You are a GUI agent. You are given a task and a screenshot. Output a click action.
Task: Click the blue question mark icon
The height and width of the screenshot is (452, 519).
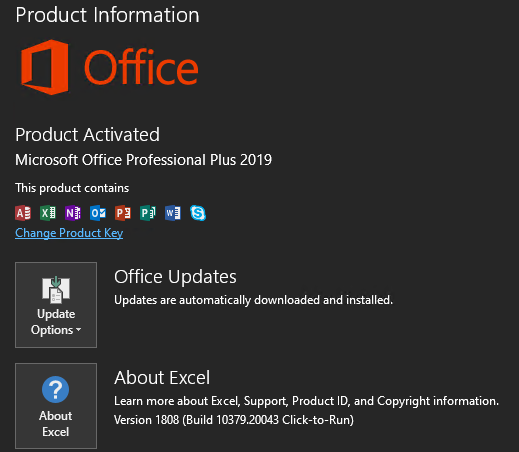[x=56, y=389]
